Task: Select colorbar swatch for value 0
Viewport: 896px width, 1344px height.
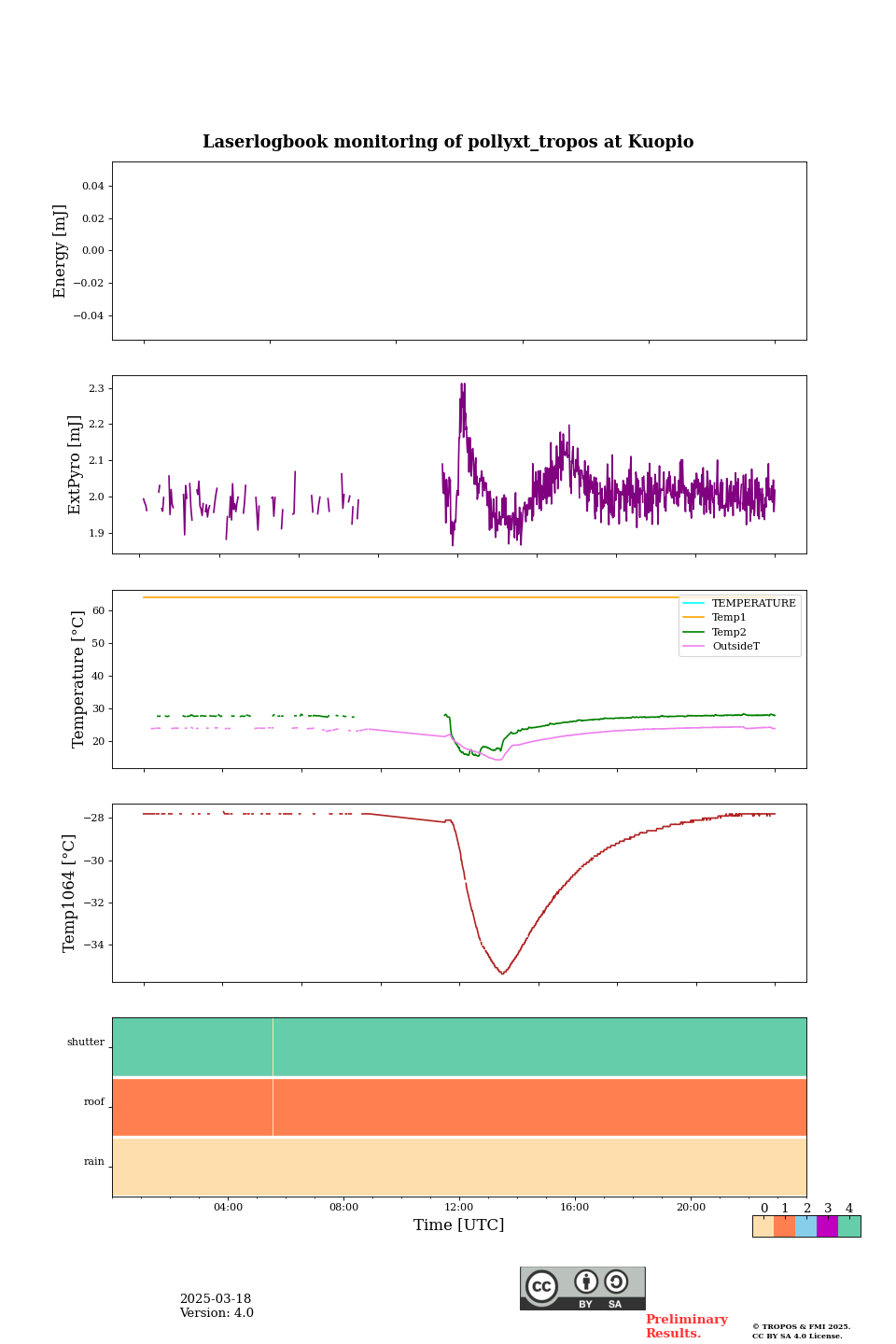Action: [763, 1226]
